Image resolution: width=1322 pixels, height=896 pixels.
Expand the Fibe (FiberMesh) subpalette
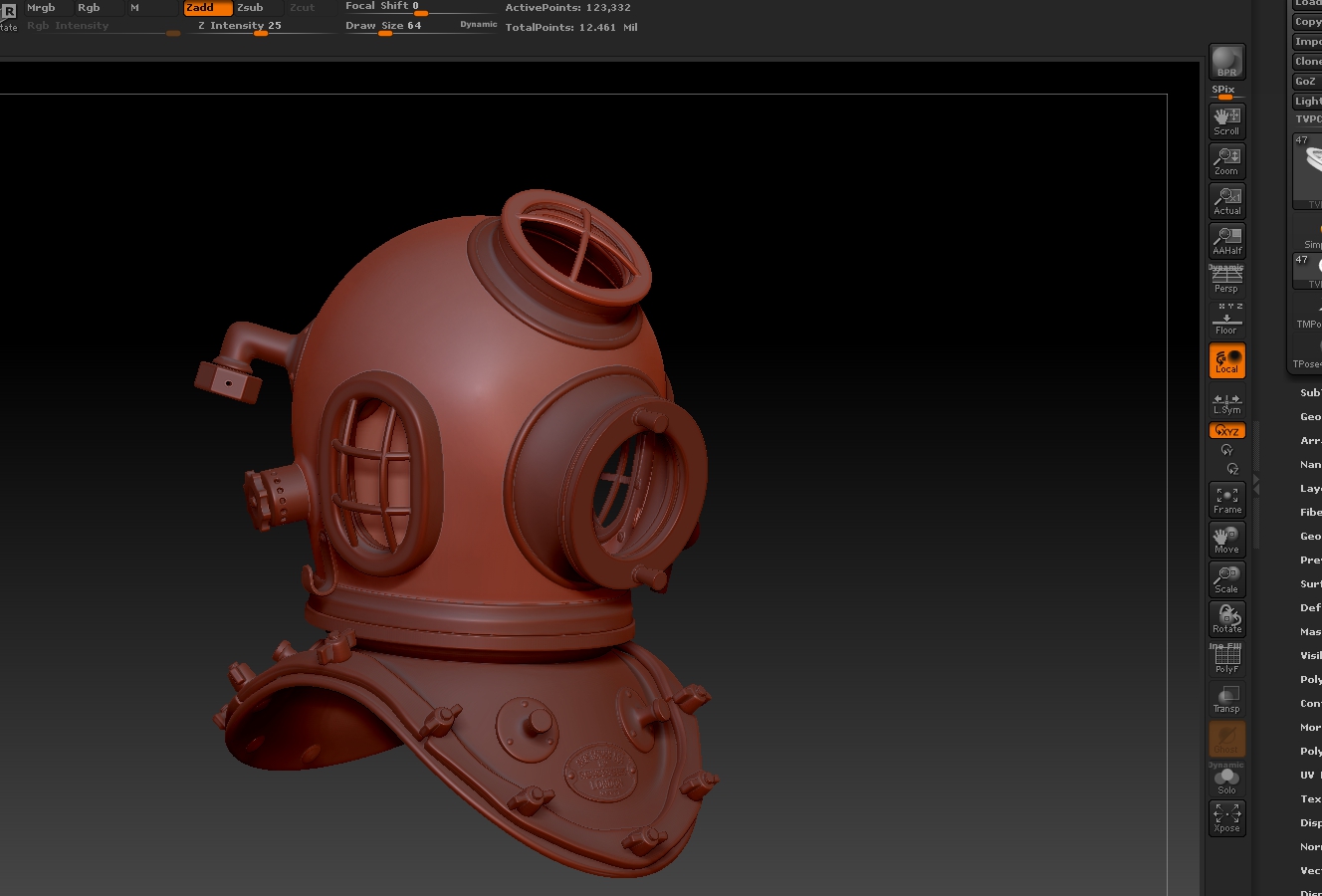1310,512
